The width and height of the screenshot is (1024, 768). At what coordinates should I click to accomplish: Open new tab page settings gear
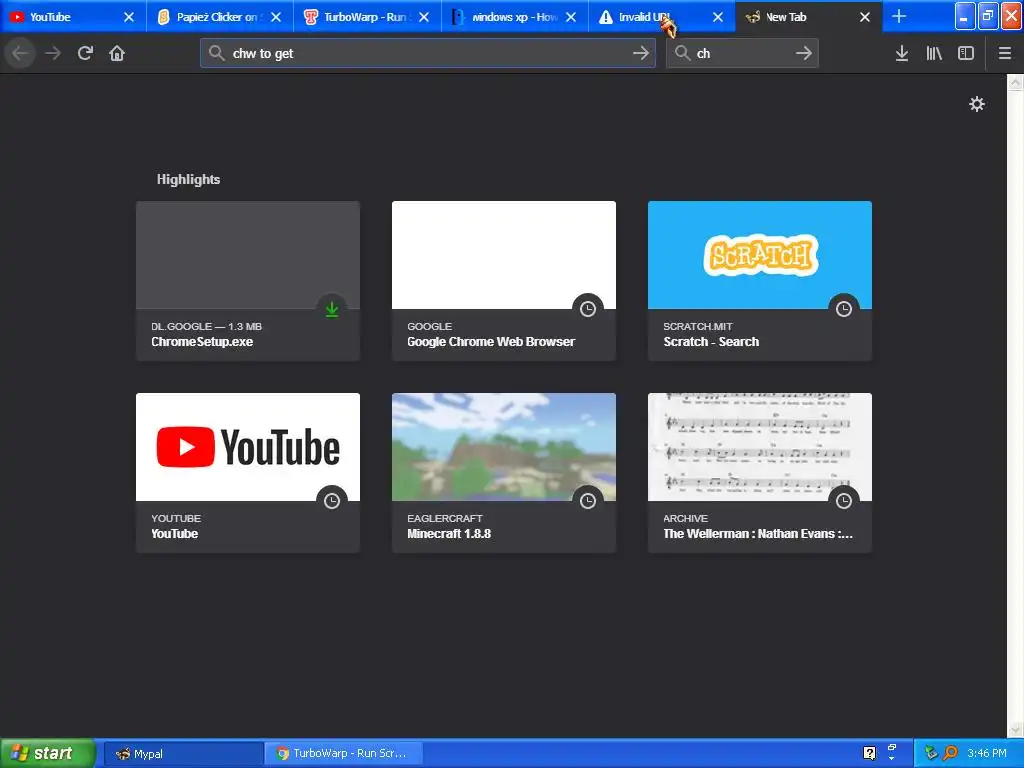[976, 104]
